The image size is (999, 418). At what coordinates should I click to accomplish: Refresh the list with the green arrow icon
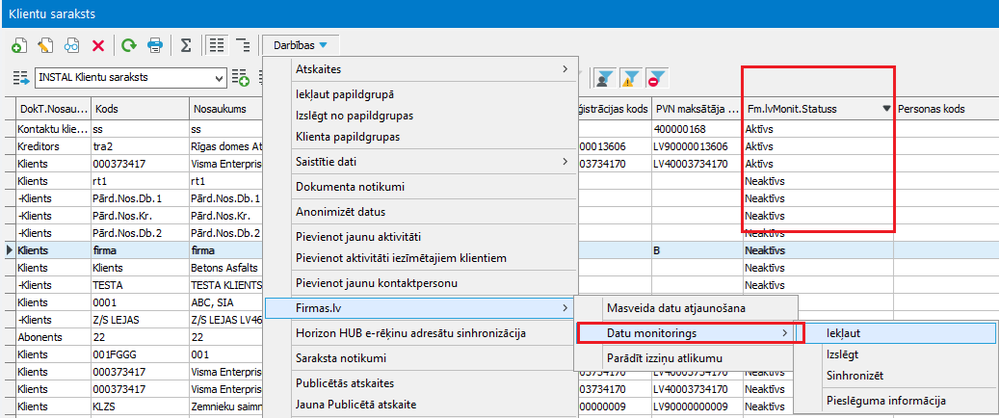[128, 45]
